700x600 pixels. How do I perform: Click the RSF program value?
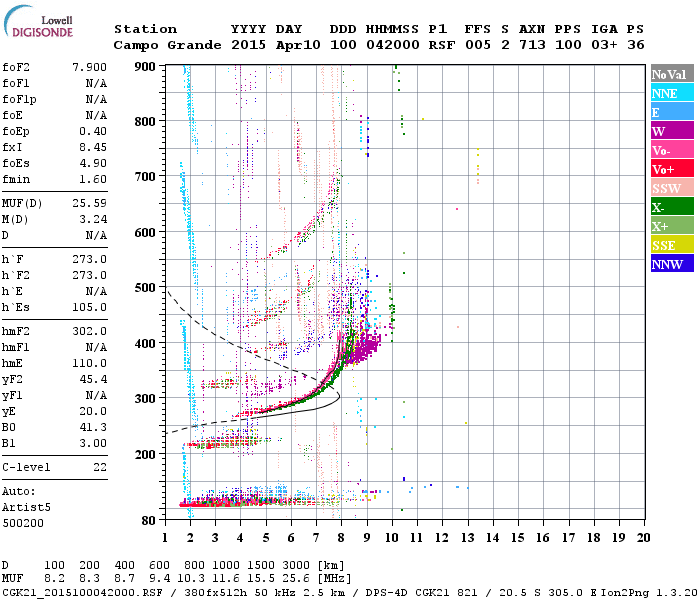click(x=442, y=45)
